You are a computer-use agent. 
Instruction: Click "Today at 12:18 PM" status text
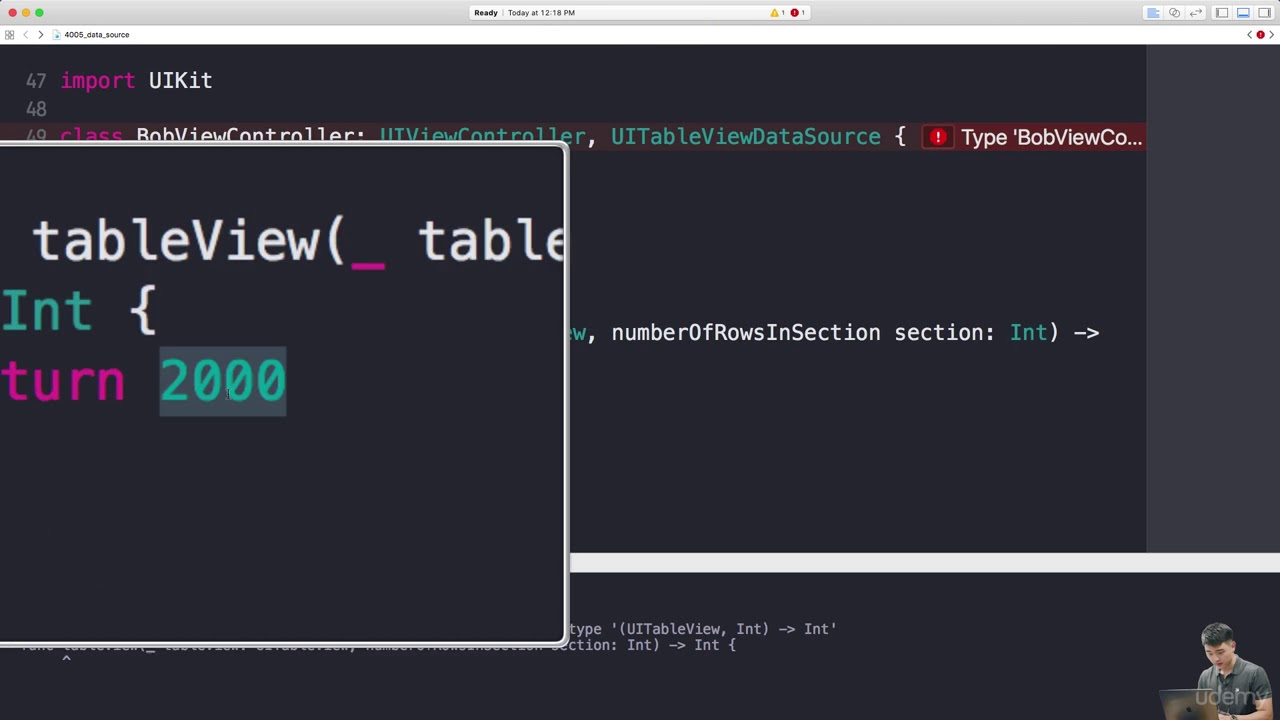click(541, 13)
